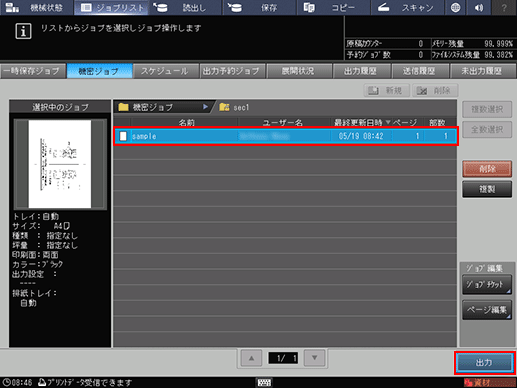Click the folder 削除 button beside 新規
The height and width of the screenshot is (388, 517).
pos(435,90)
